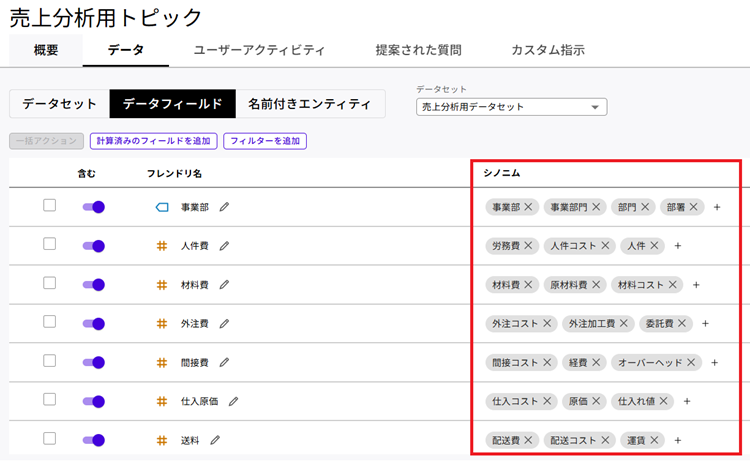The image size is (750, 461).
Task: Remove the 事業部門 synonym tag
Action: pyautogui.click(x=597, y=207)
